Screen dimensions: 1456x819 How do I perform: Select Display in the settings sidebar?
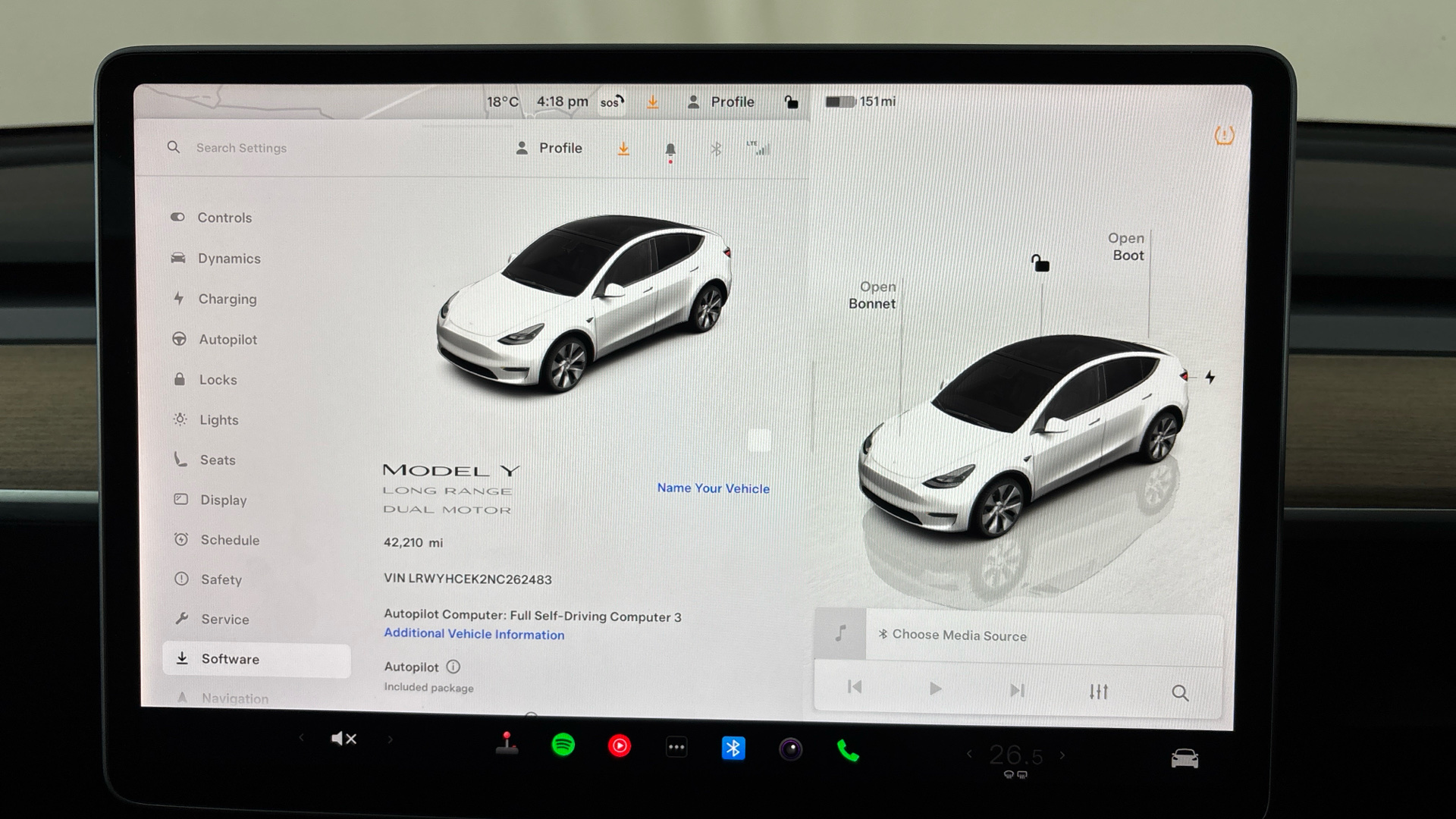pos(210,500)
